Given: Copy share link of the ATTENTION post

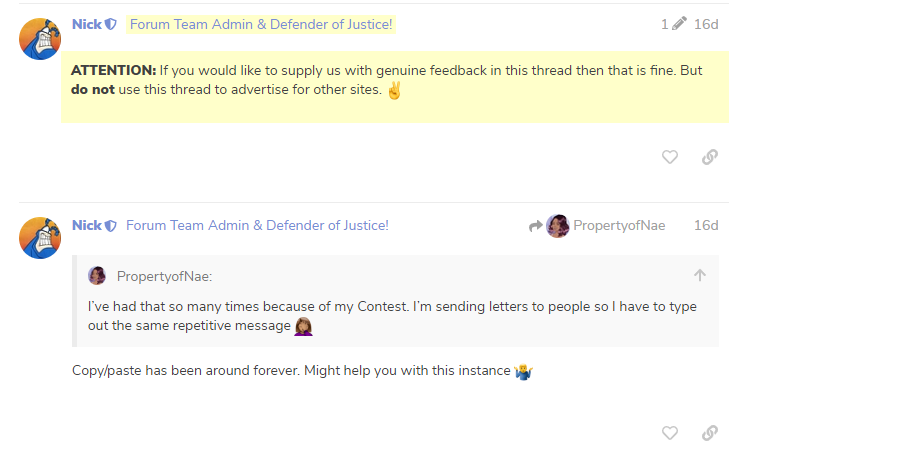Looking at the screenshot, I should [x=710, y=157].
